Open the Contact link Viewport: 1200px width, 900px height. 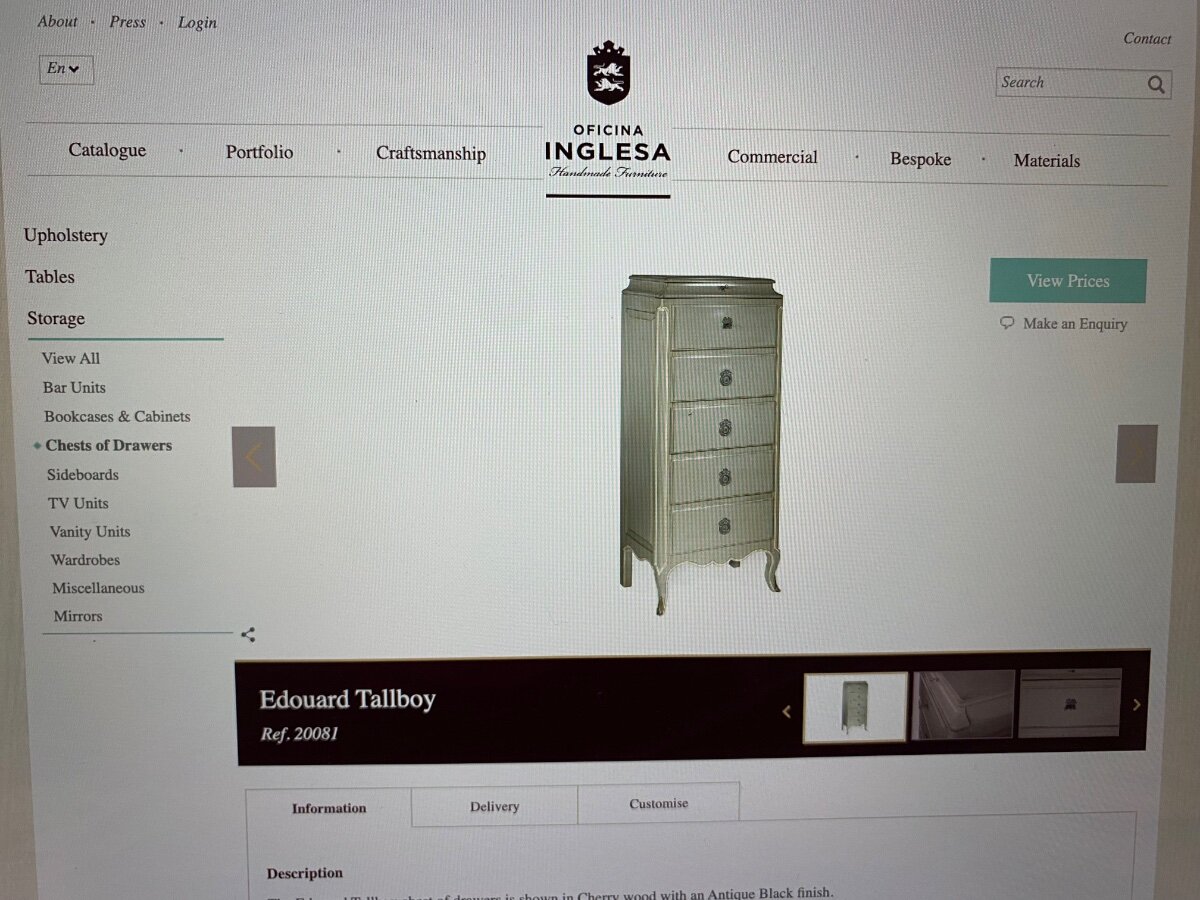(x=1147, y=39)
